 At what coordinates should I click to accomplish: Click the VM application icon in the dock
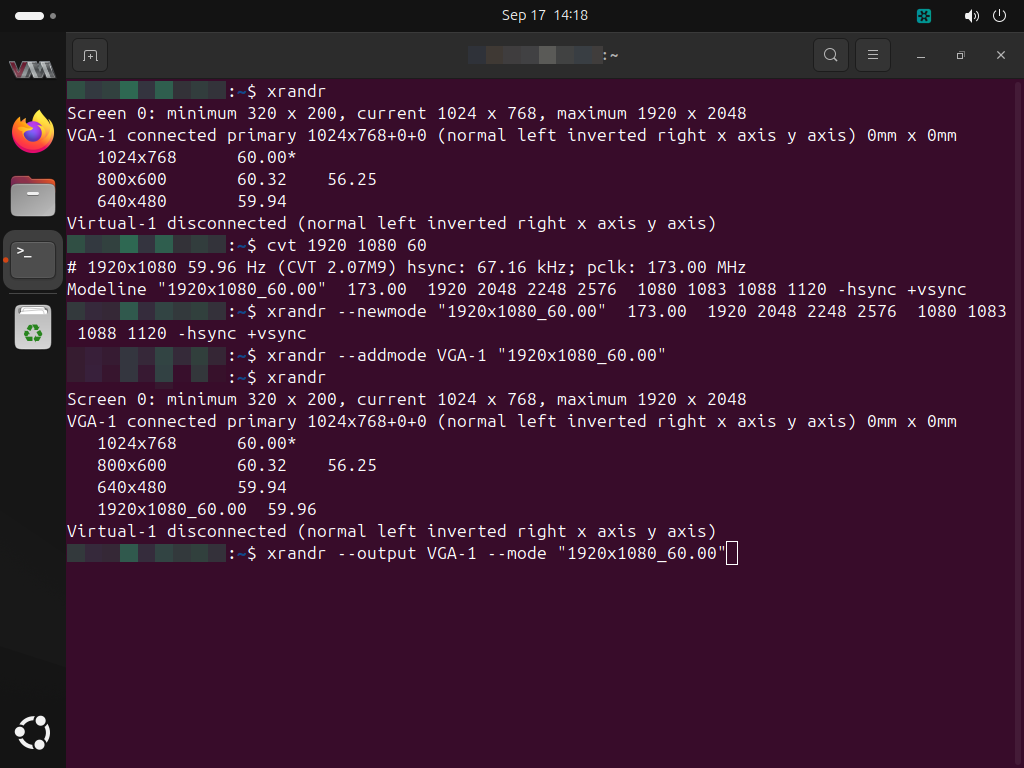pos(33,69)
